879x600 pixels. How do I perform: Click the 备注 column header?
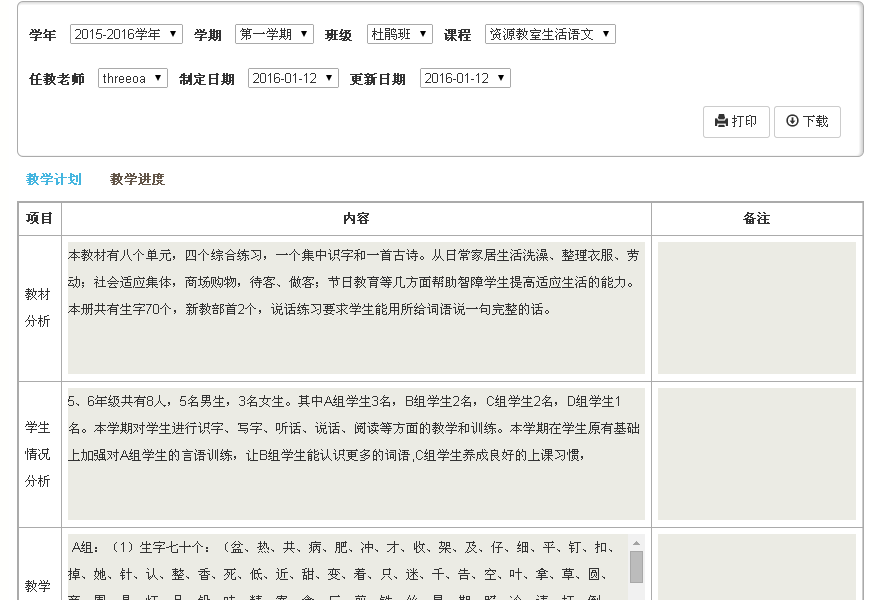756,218
